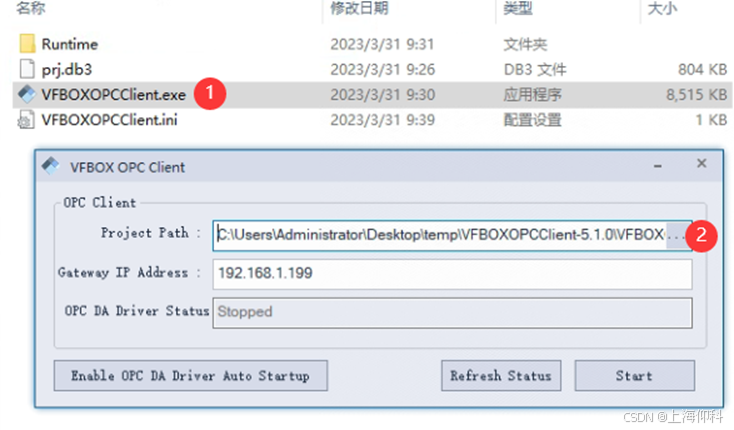Click the prj.db3 file icon
The height and width of the screenshot is (430, 734).
[x=27, y=69]
